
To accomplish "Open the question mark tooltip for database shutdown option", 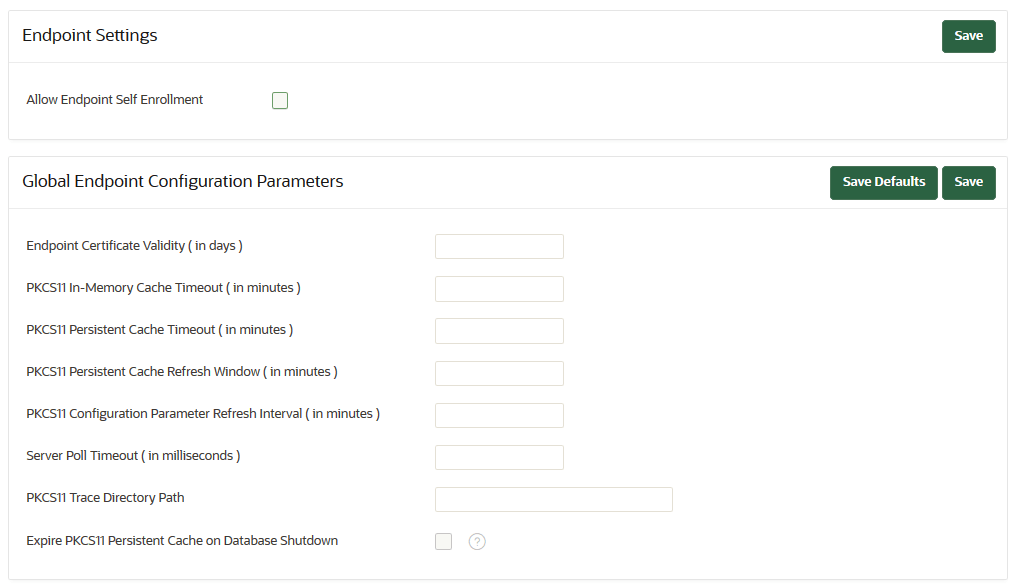I will 477,541.
